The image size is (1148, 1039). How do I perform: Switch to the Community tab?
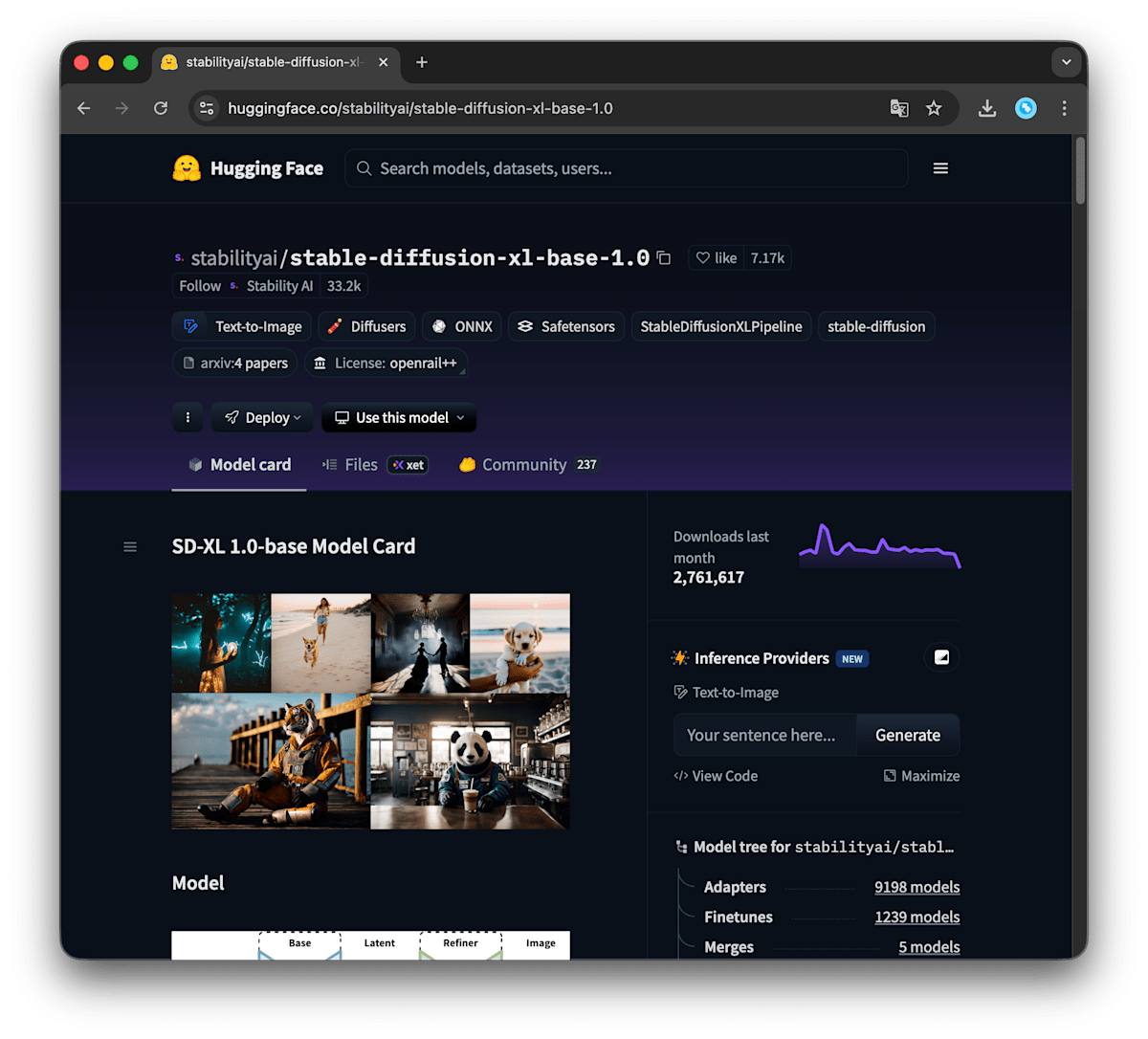point(528,465)
